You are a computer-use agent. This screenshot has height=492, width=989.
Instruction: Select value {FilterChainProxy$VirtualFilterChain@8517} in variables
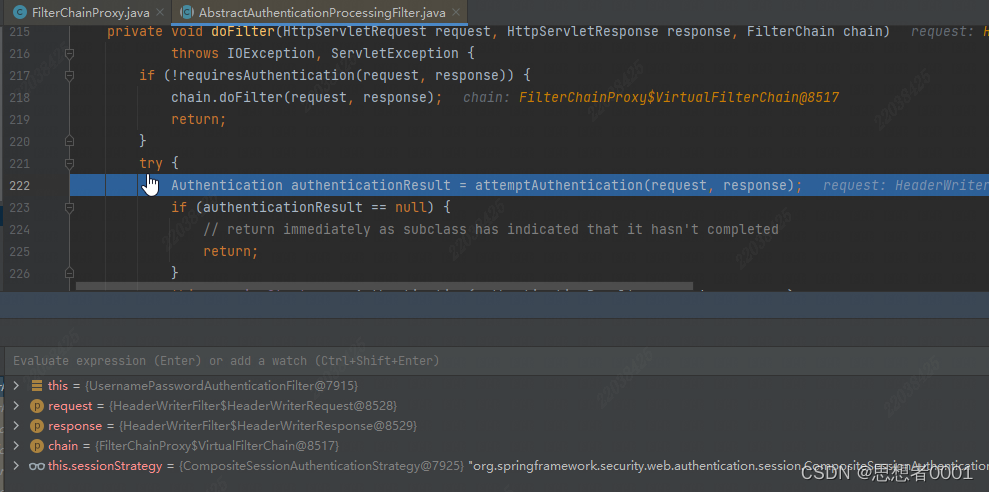[217, 446]
